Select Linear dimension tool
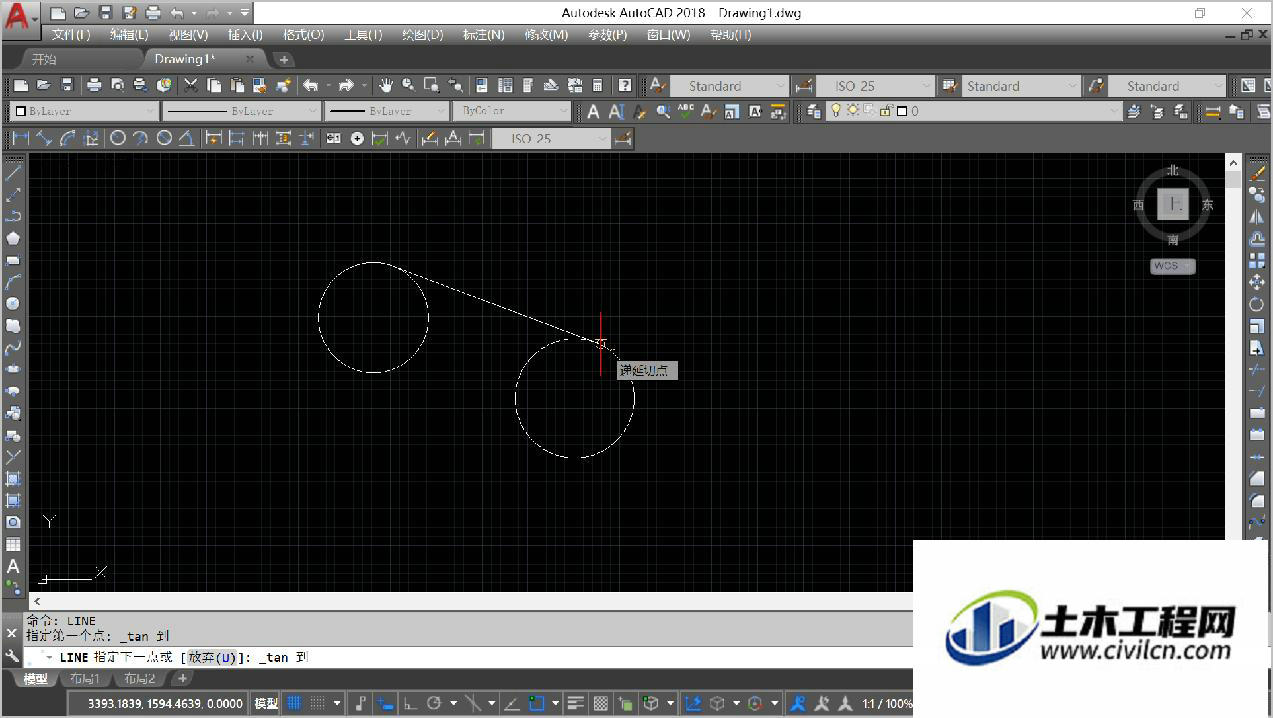 point(20,138)
